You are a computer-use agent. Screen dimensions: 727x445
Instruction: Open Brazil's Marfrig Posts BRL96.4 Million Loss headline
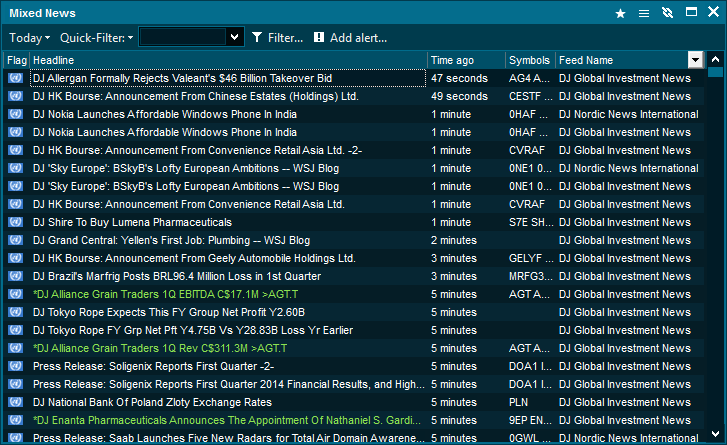pyautogui.click(x=177, y=276)
